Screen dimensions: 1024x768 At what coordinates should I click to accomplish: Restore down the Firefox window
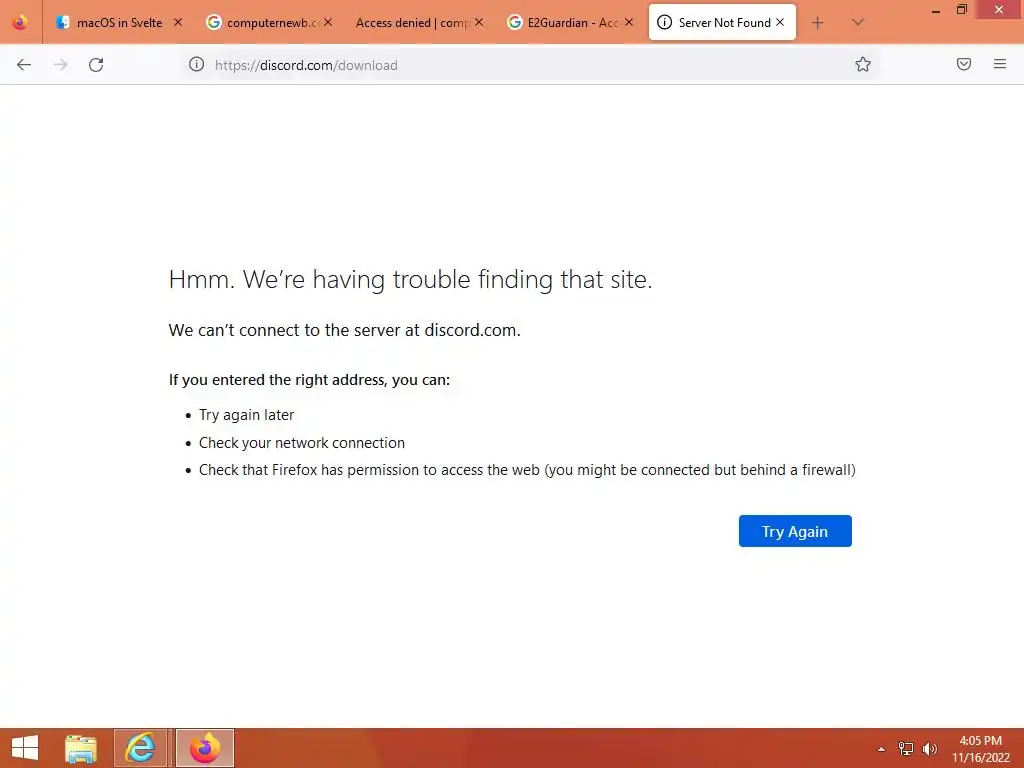[962, 9]
